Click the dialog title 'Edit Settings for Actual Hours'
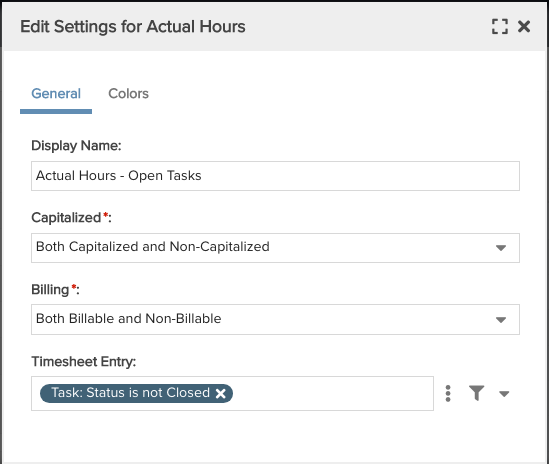This screenshot has height=464, width=549. 133,27
